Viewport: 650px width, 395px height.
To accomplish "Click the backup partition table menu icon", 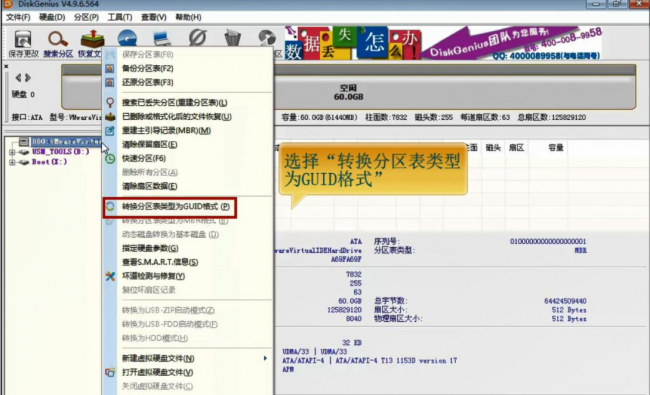I will [x=110, y=68].
